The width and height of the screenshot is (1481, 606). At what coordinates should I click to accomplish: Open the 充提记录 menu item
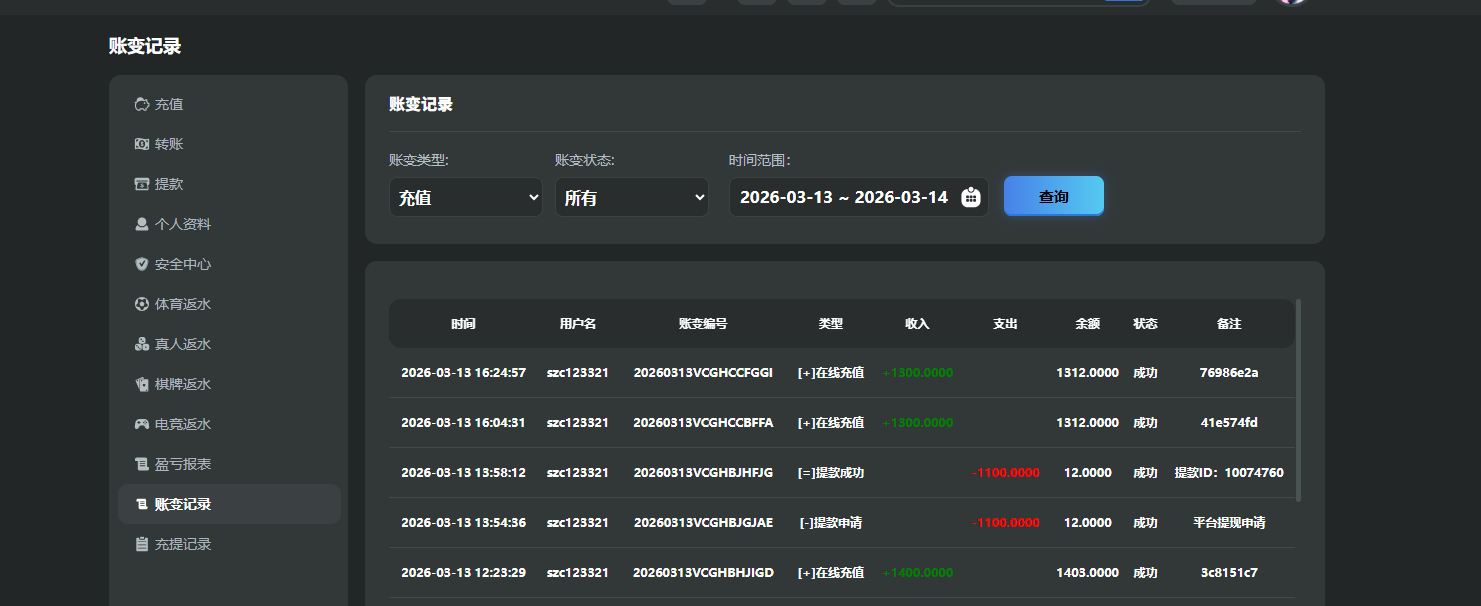coord(182,544)
